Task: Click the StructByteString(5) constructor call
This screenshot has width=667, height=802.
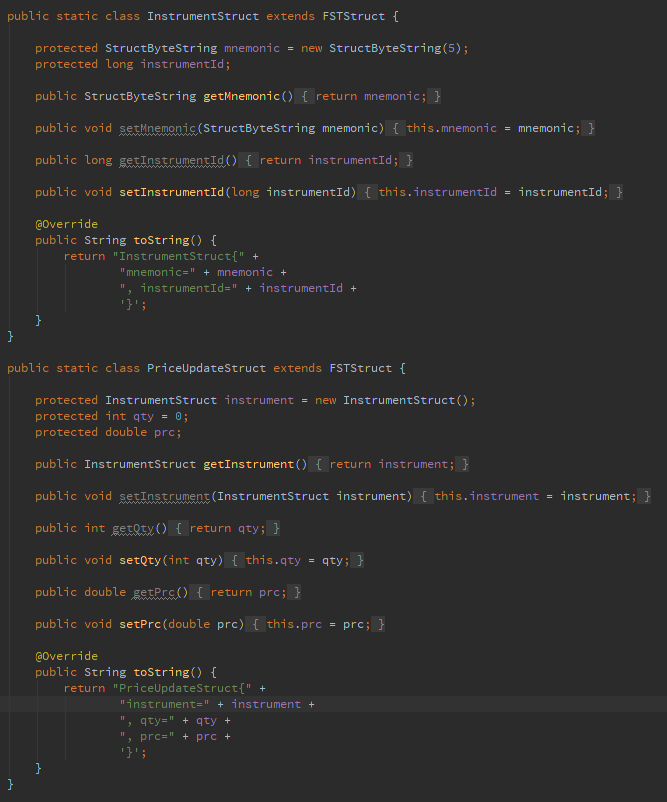Action: click(x=395, y=48)
